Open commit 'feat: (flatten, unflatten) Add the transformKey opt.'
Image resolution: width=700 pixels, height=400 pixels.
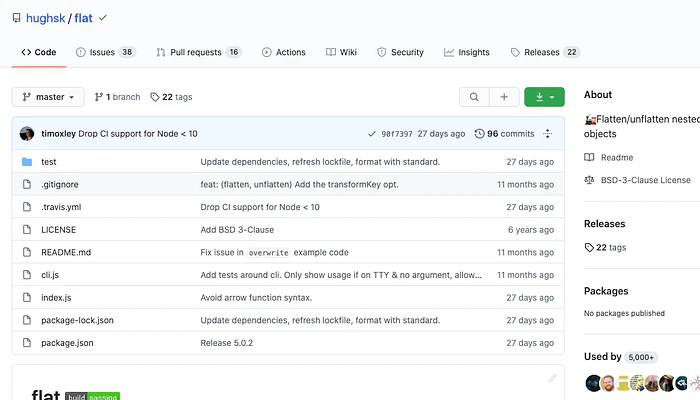300,184
